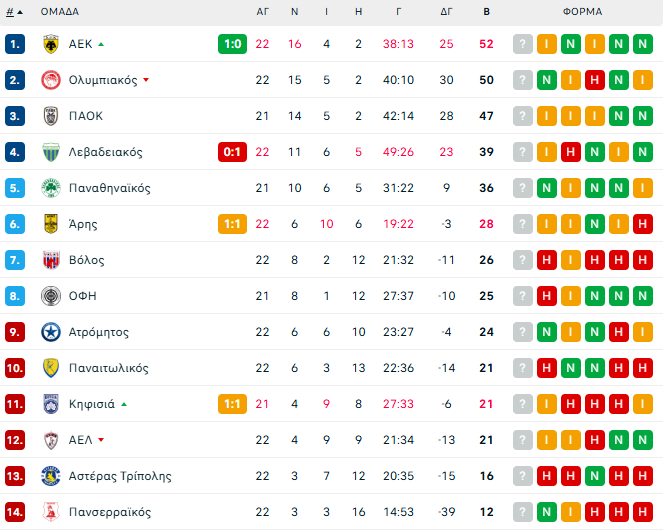Sort standings by ΔΓ goal difference column

pos(446,12)
